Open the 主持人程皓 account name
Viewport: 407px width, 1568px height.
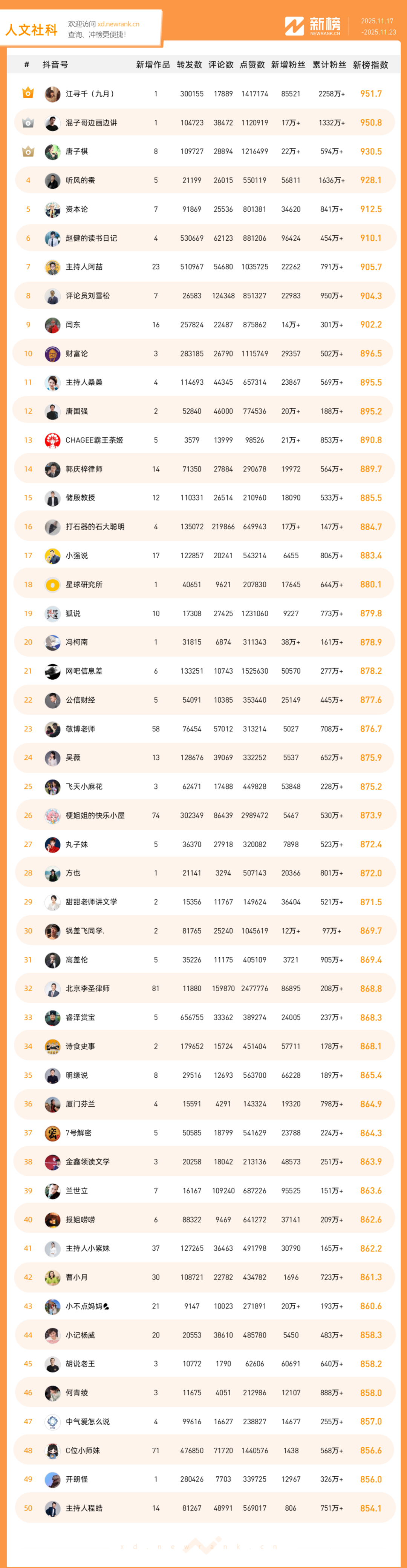(x=84, y=1508)
